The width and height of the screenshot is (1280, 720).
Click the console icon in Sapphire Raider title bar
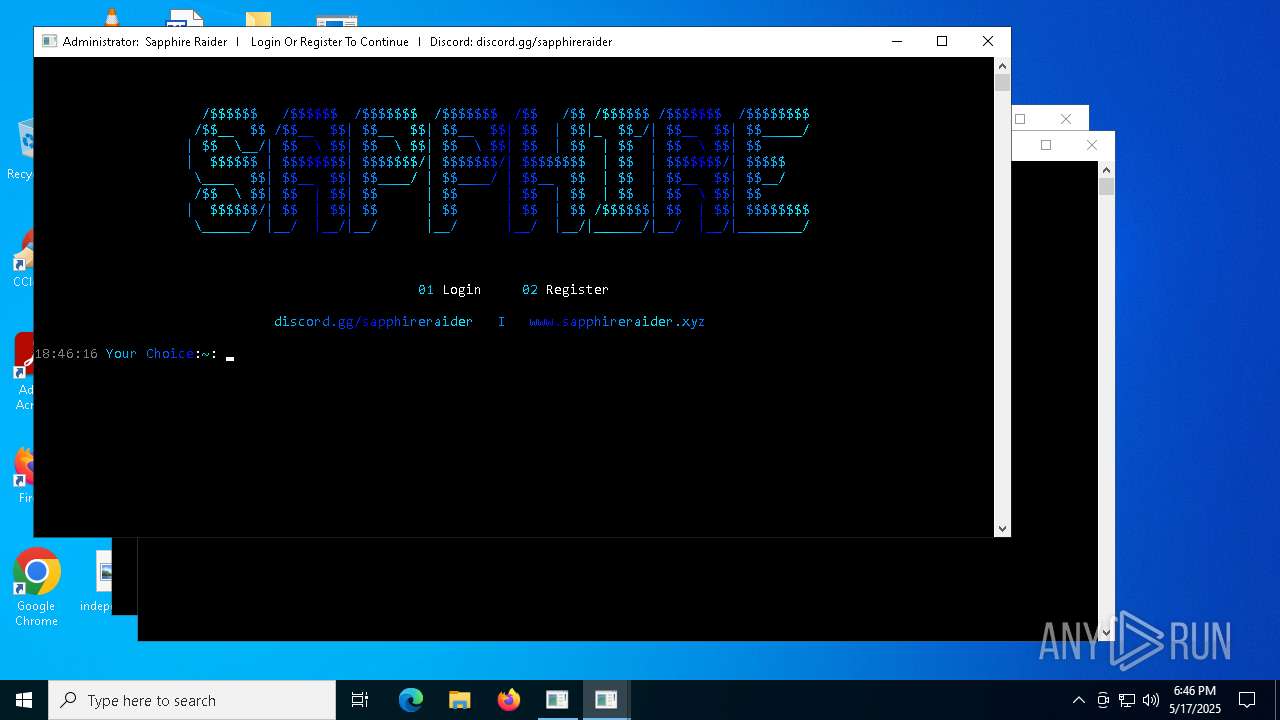pyautogui.click(x=49, y=42)
